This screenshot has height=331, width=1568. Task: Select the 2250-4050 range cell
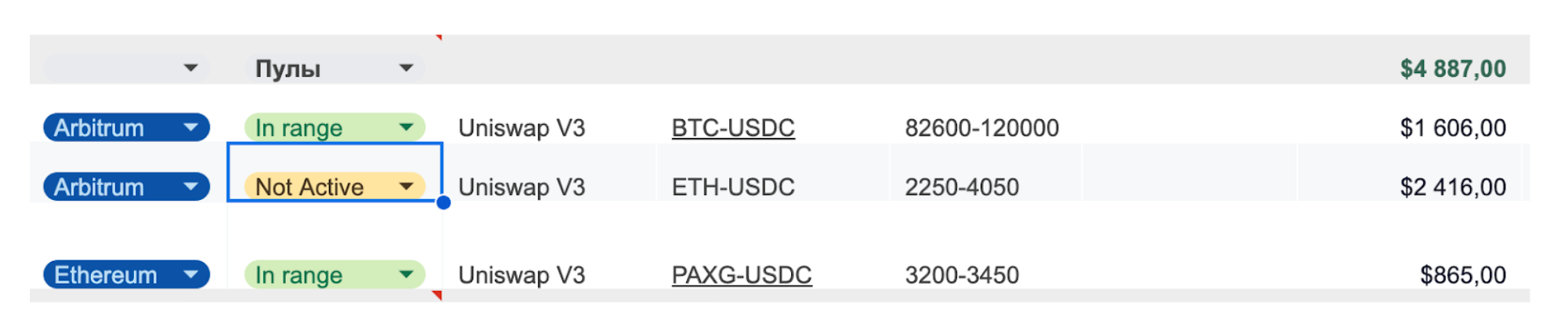pos(962,187)
